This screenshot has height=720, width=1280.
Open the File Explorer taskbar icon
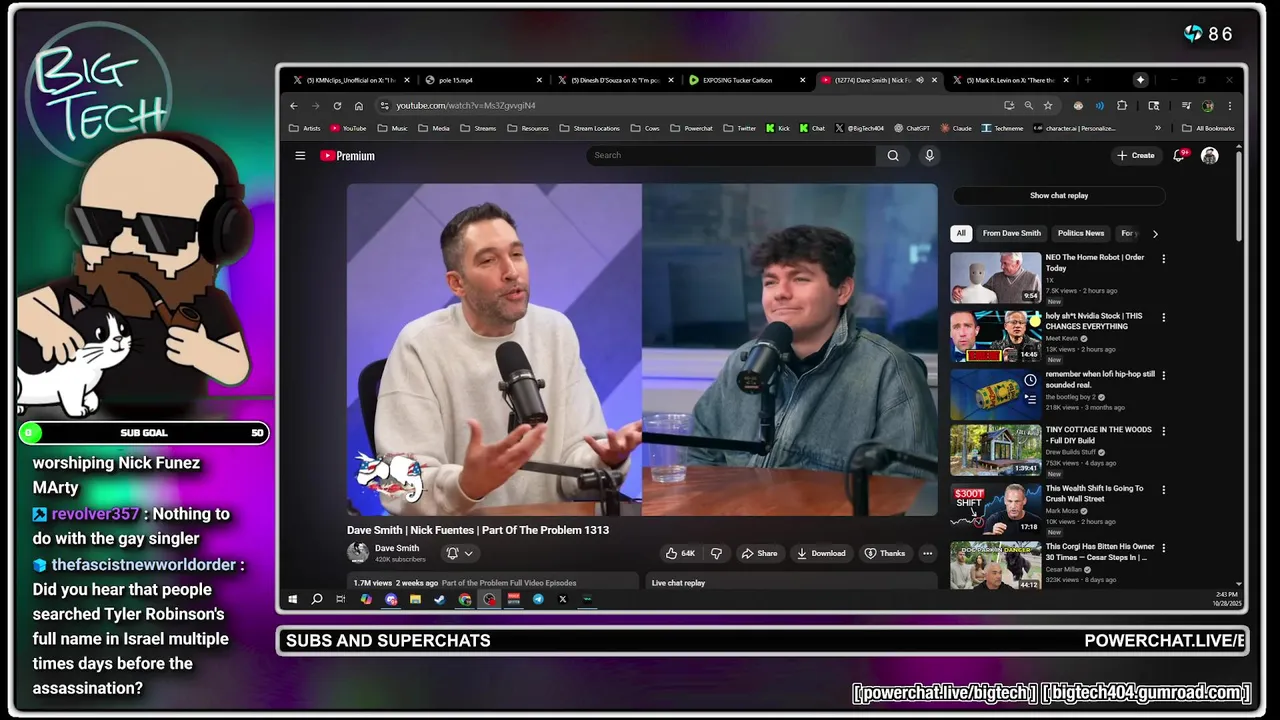(x=415, y=599)
